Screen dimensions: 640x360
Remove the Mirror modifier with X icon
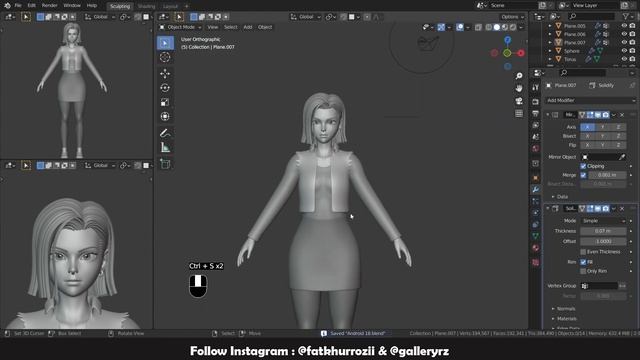click(622, 115)
